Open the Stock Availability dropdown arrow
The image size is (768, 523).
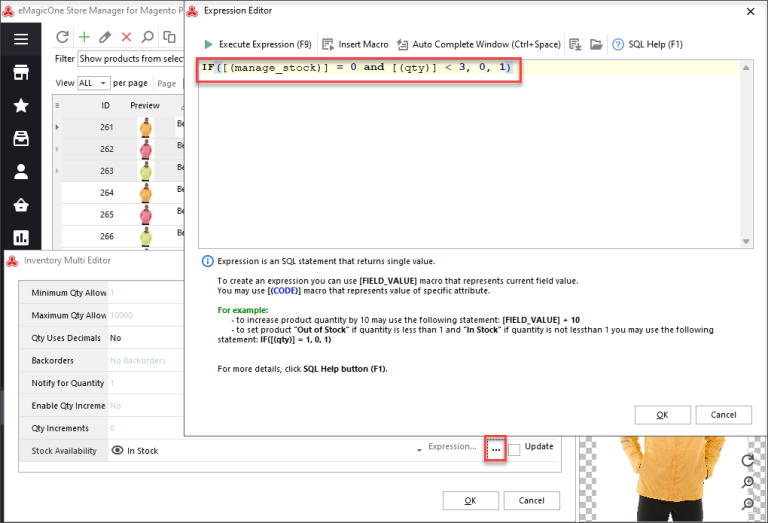pyautogui.click(x=418, y=451)
